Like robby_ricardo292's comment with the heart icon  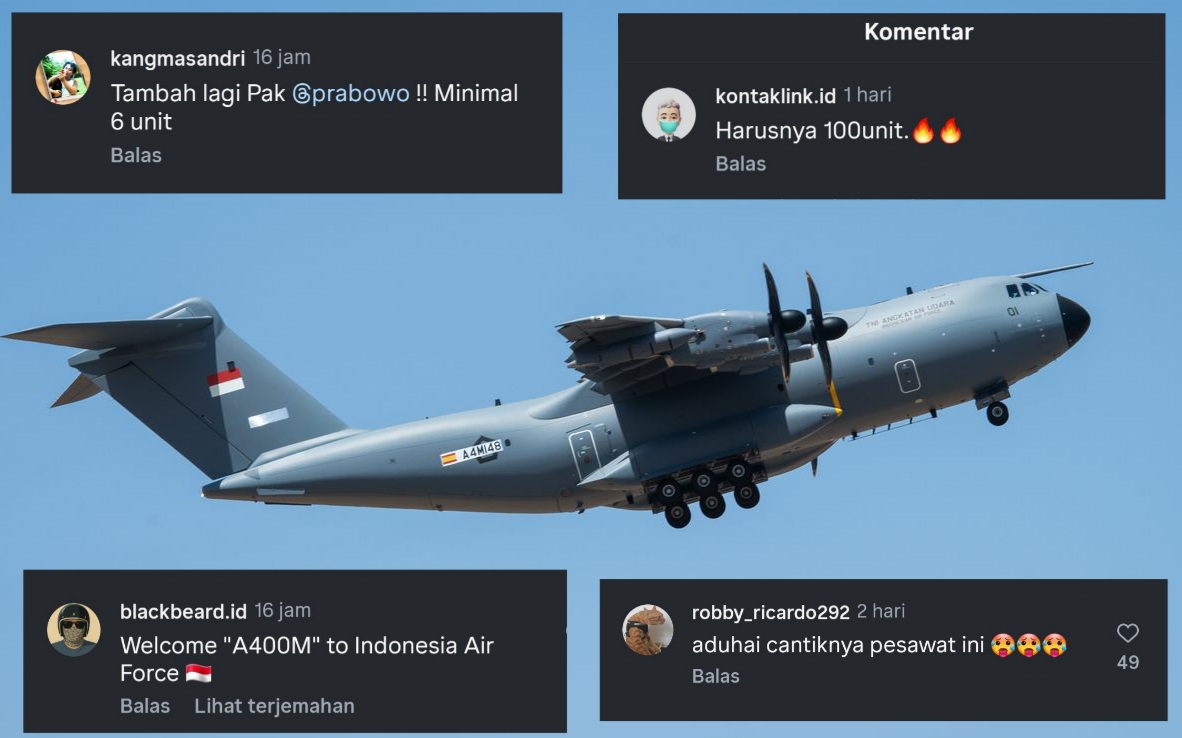point(1128,633)
